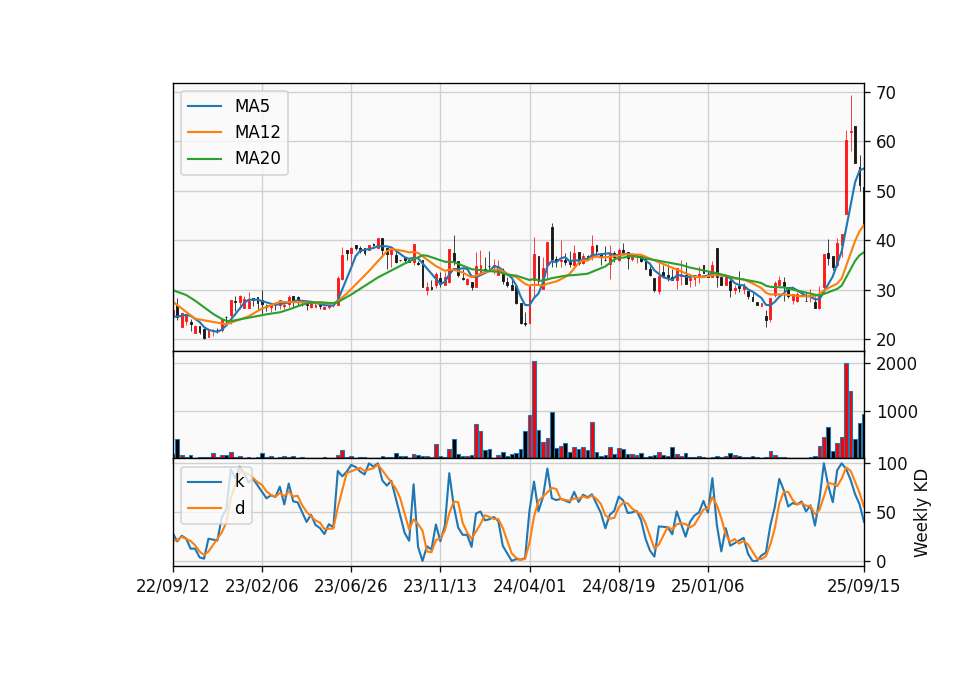
Task: Click the tallest volume bar near 24/04/01
Action: click(x=534, y=410)
